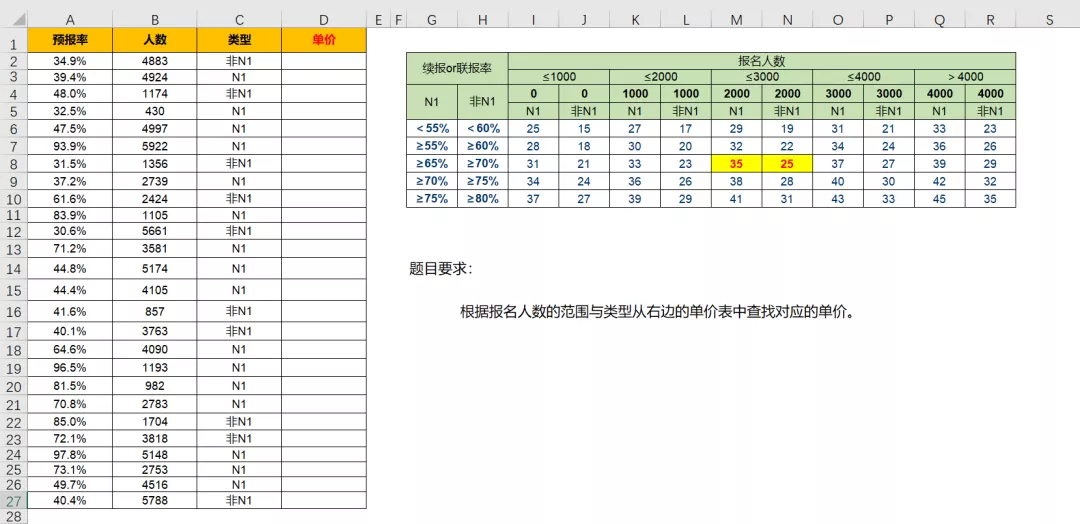This screenshot has height=524, width=1080.
Task: Click empty 单价 cell D2
Action: [324, 61]
